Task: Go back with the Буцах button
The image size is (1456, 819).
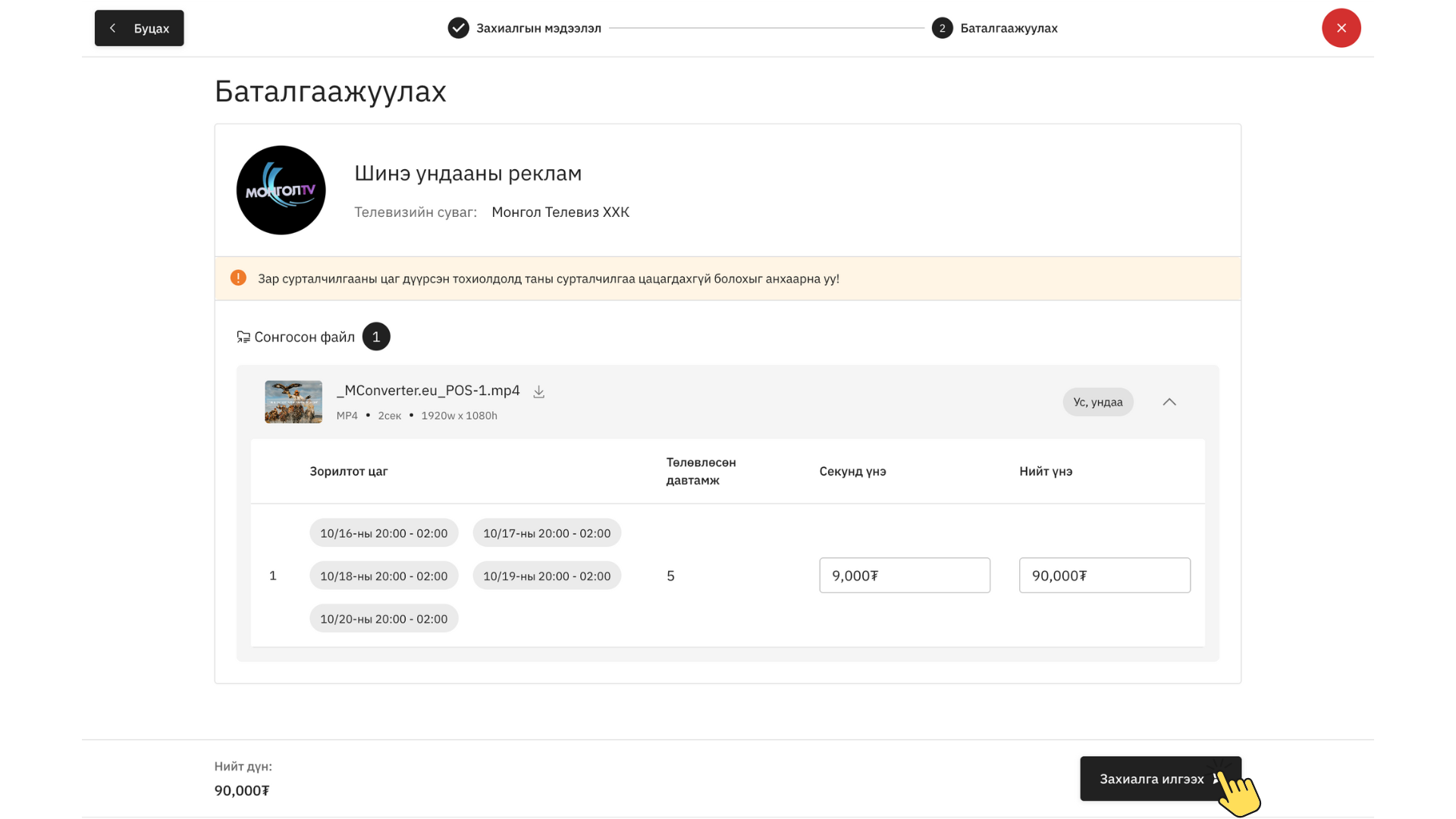Action: click(x=140, y=28)
